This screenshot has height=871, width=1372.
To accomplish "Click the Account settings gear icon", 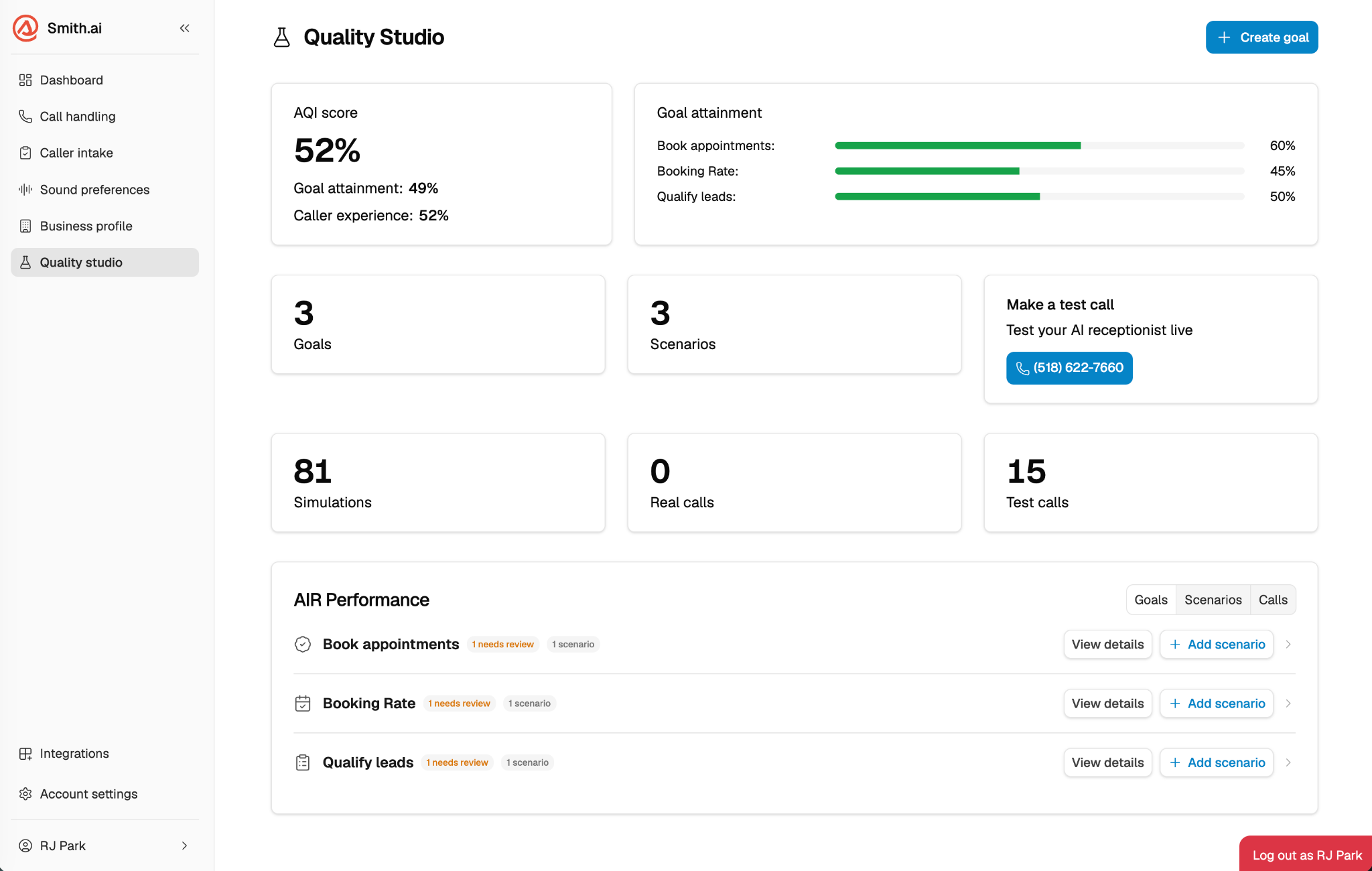I will click(25, 794).
